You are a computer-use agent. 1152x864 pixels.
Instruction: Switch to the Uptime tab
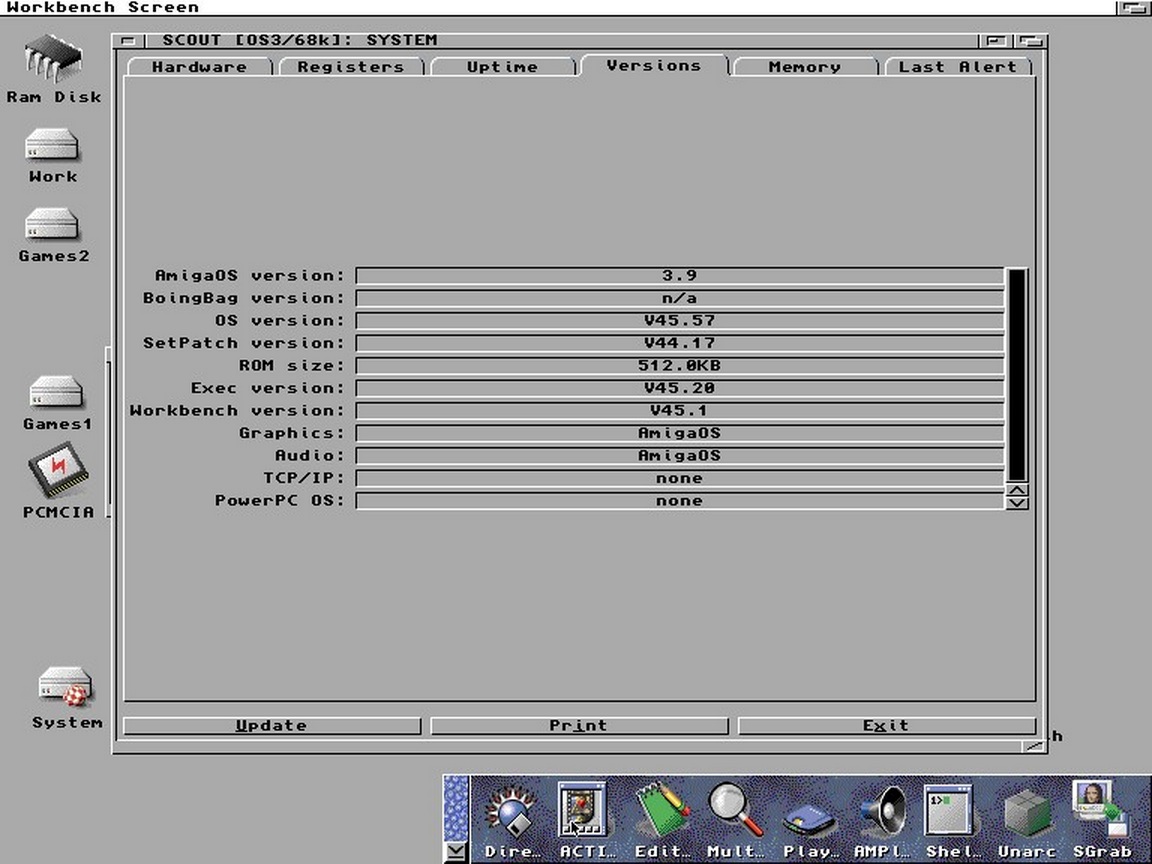[x=503, y=67]
